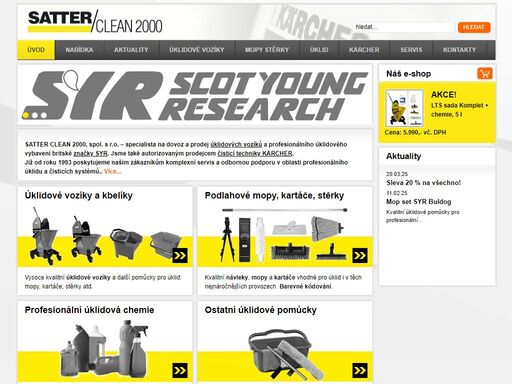Open news item Sleva 20 % na všechno!

tap(423, 183)
